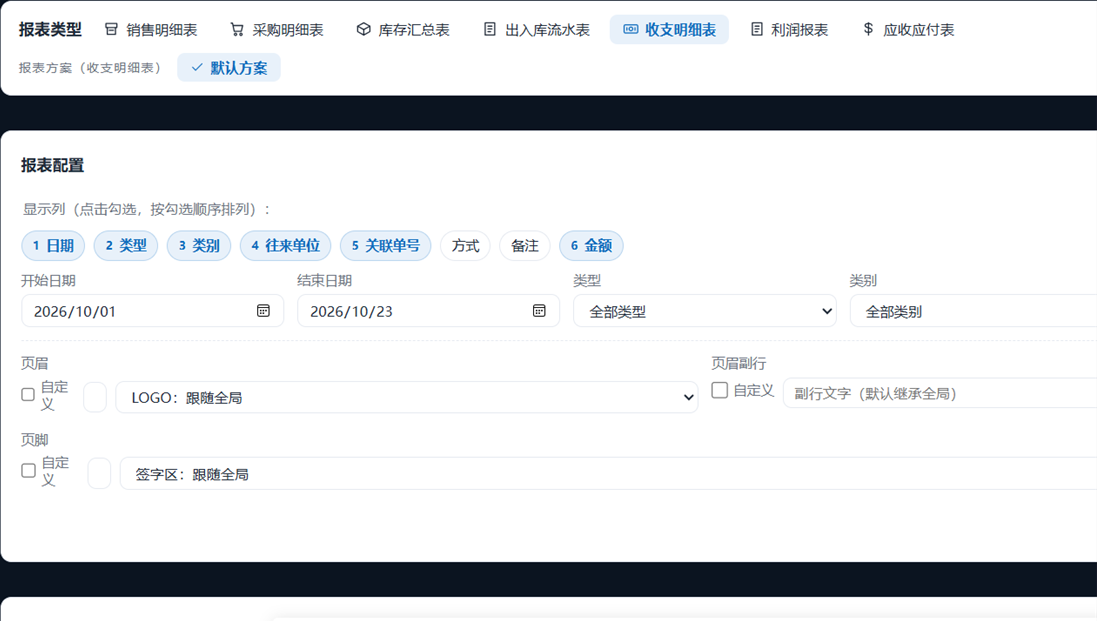Click the store icon beside 销售明细表
Image resolution: width=1097 pixels, height=621 pixels.
(111, 29)
